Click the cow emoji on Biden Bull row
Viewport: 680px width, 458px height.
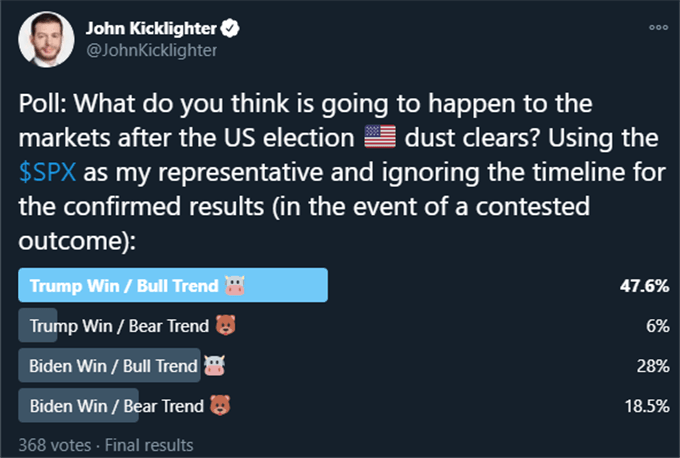coord(215,366)
